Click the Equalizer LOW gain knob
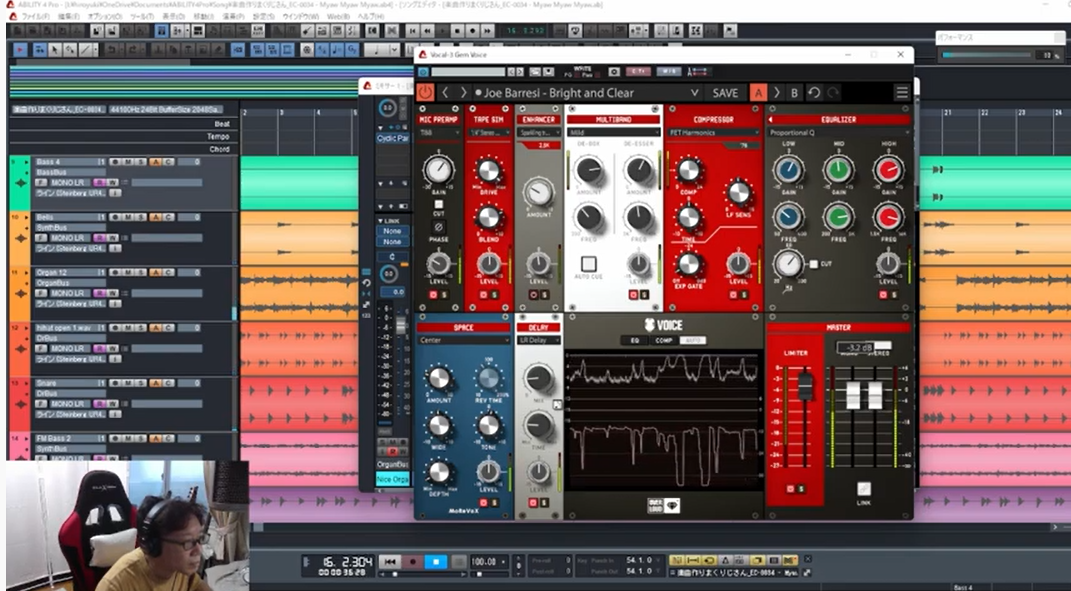This screenshot has width=1071, height=591. (788, 170)
